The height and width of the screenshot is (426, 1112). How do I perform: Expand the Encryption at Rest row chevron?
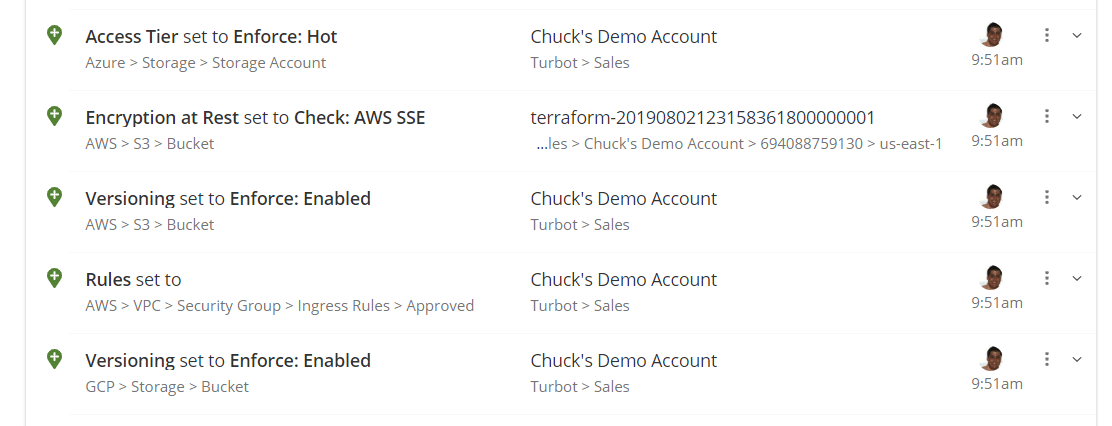1077,116
